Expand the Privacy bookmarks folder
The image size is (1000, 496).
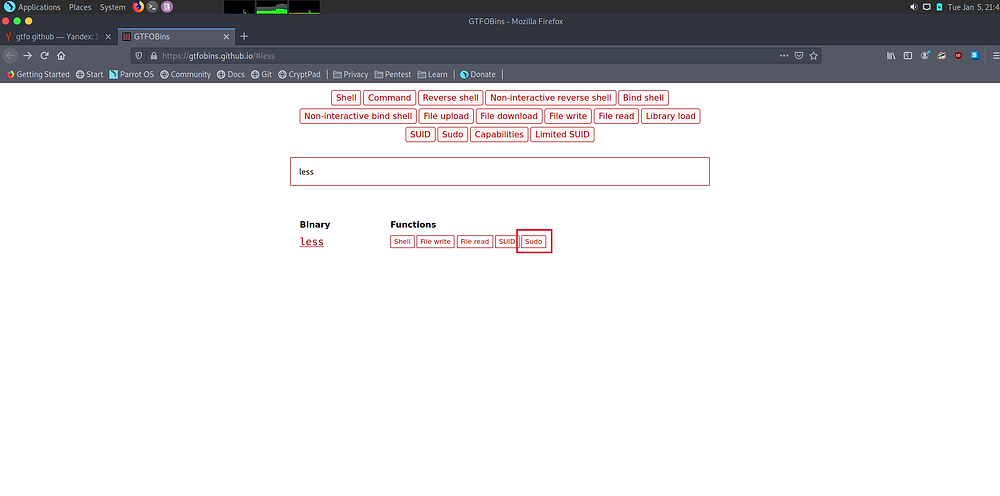(x=350, y=75)
